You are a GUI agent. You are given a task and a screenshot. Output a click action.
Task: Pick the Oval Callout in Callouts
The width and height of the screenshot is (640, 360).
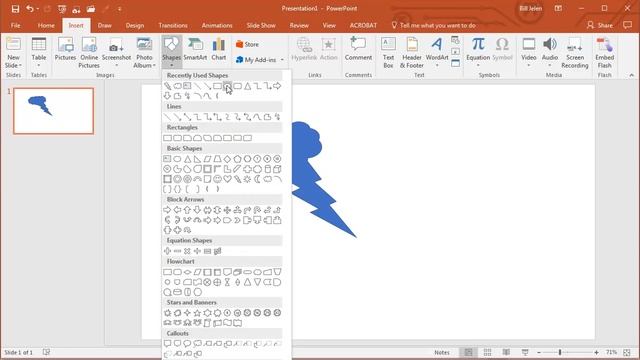point(187,344)
